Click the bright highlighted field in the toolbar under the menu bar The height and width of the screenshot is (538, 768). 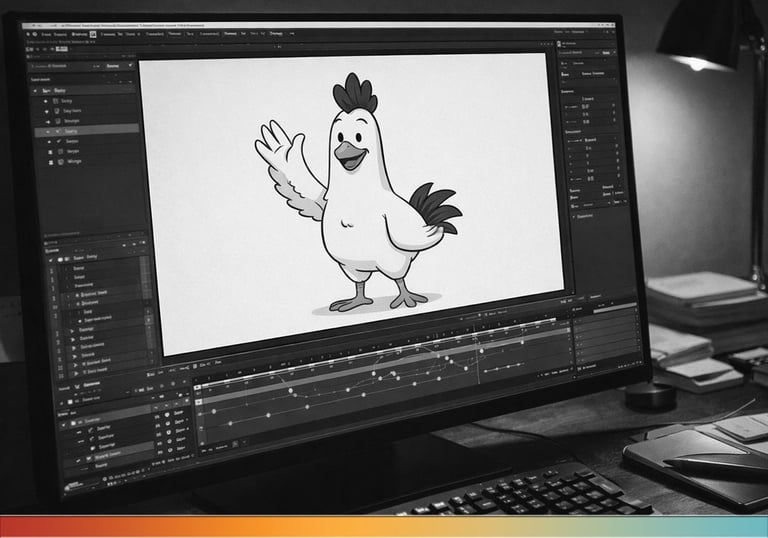(62, 49)
